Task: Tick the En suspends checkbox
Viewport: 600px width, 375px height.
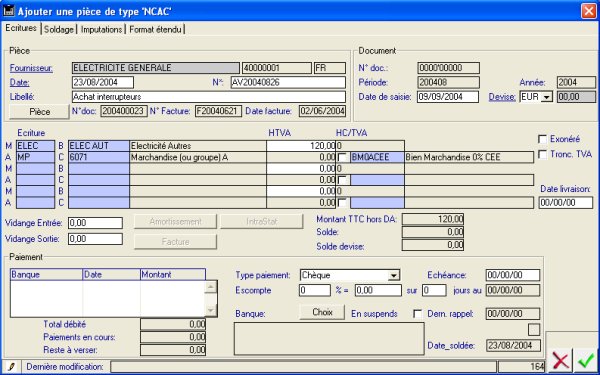Action: (418, 314)
